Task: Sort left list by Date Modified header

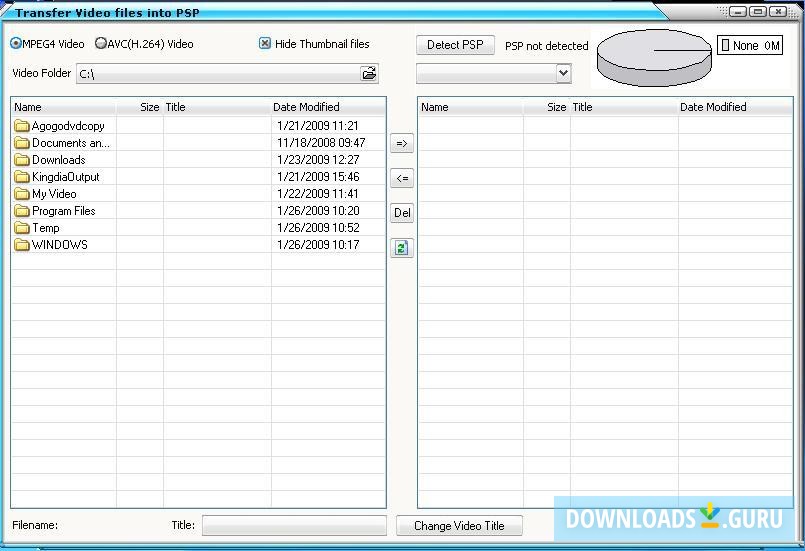Action: (329, 107)
